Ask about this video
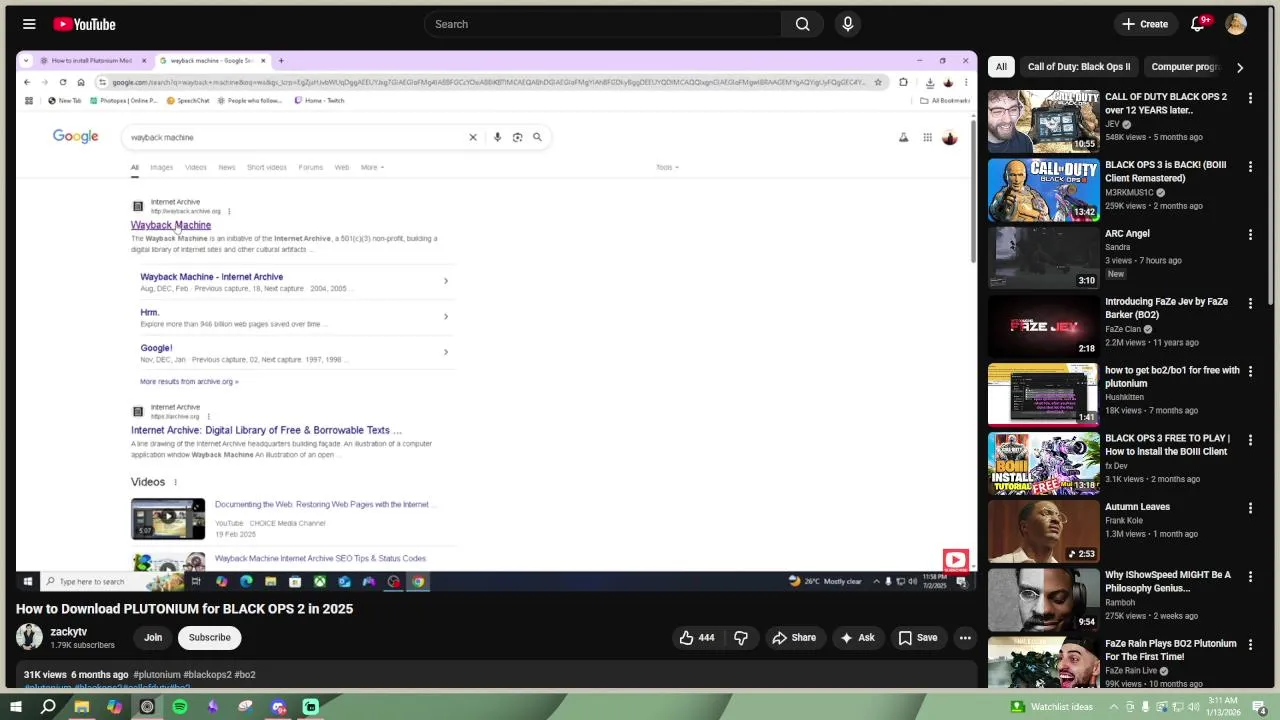 tap(857, 638)
